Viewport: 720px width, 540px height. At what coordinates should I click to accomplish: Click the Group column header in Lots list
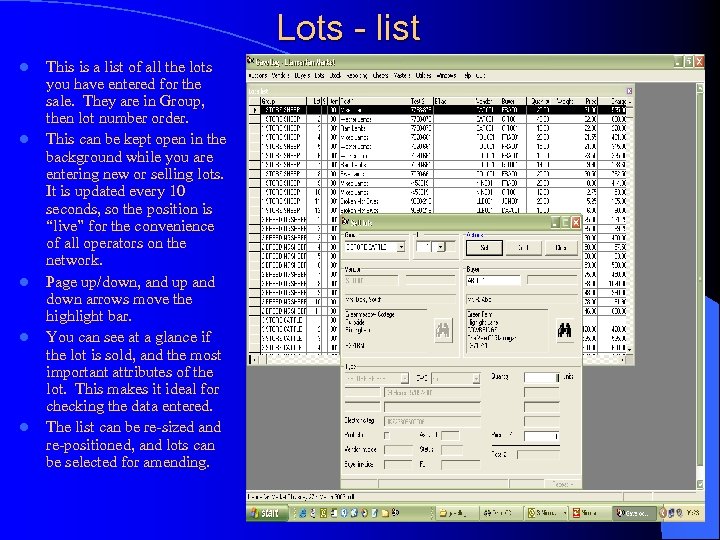pyautogui.click(x=283, y=101)
